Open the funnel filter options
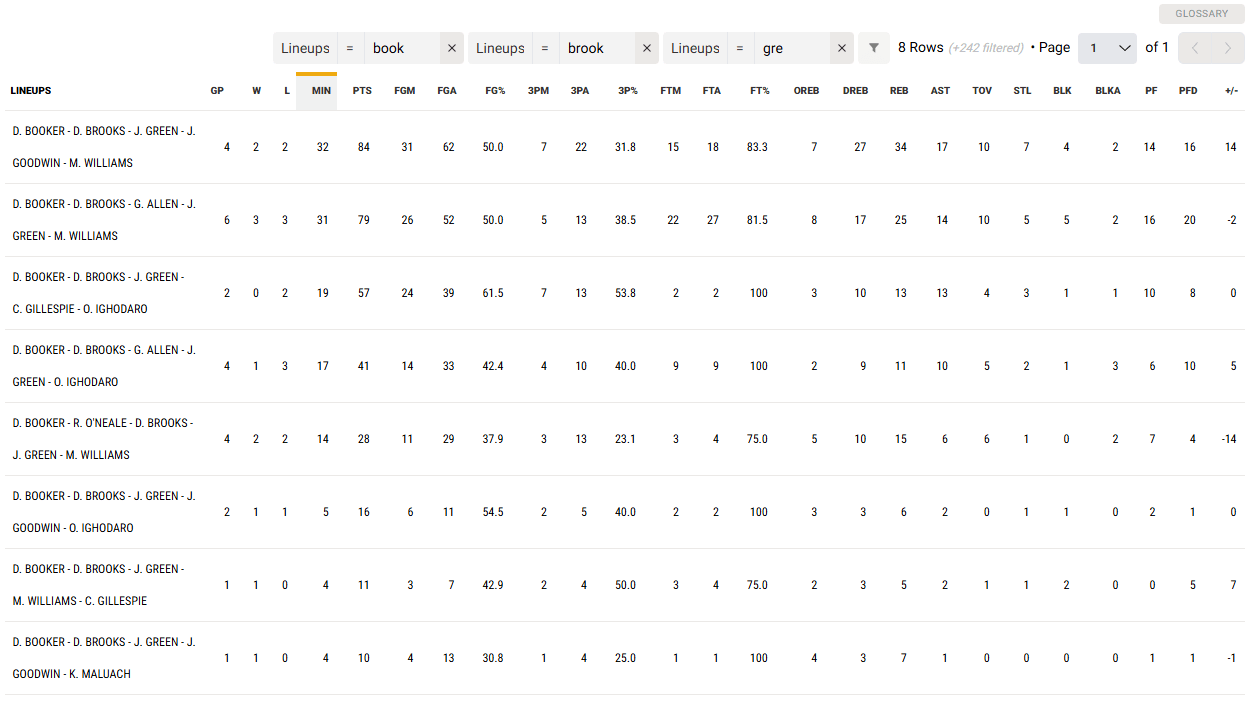The image size is (1259, 708). (874, 48)
